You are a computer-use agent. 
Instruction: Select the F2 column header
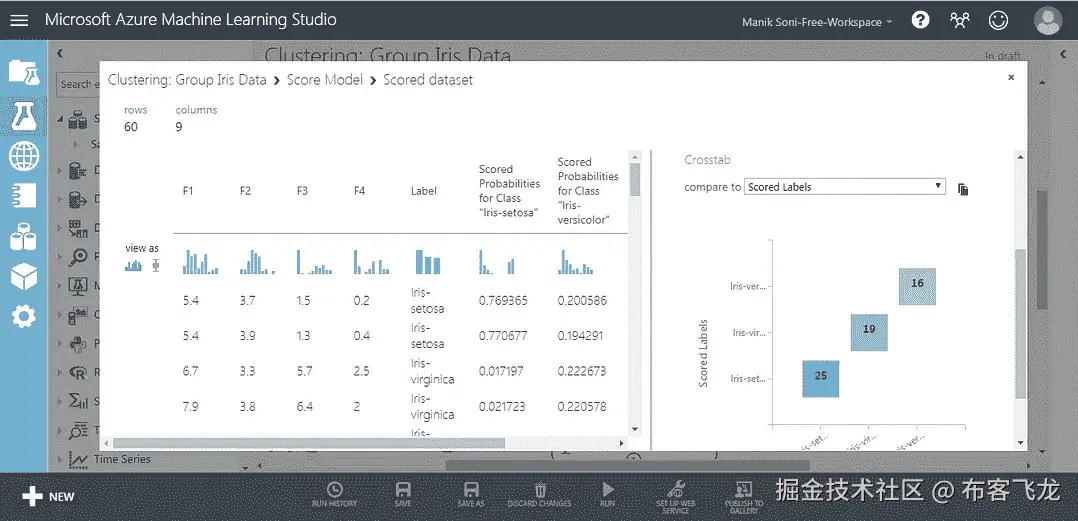[245, 191]
